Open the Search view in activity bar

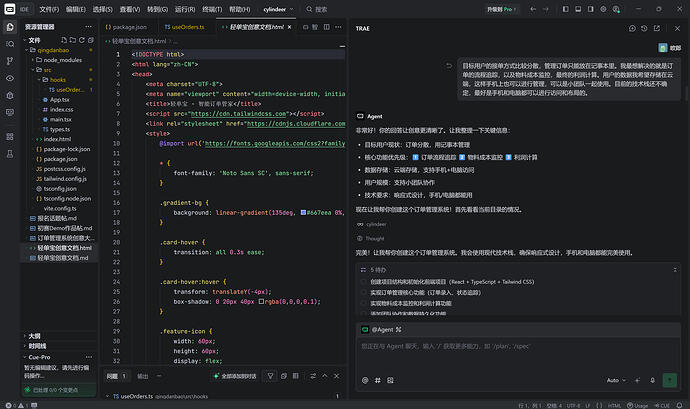pyautogui.click(x=10, y=44)
